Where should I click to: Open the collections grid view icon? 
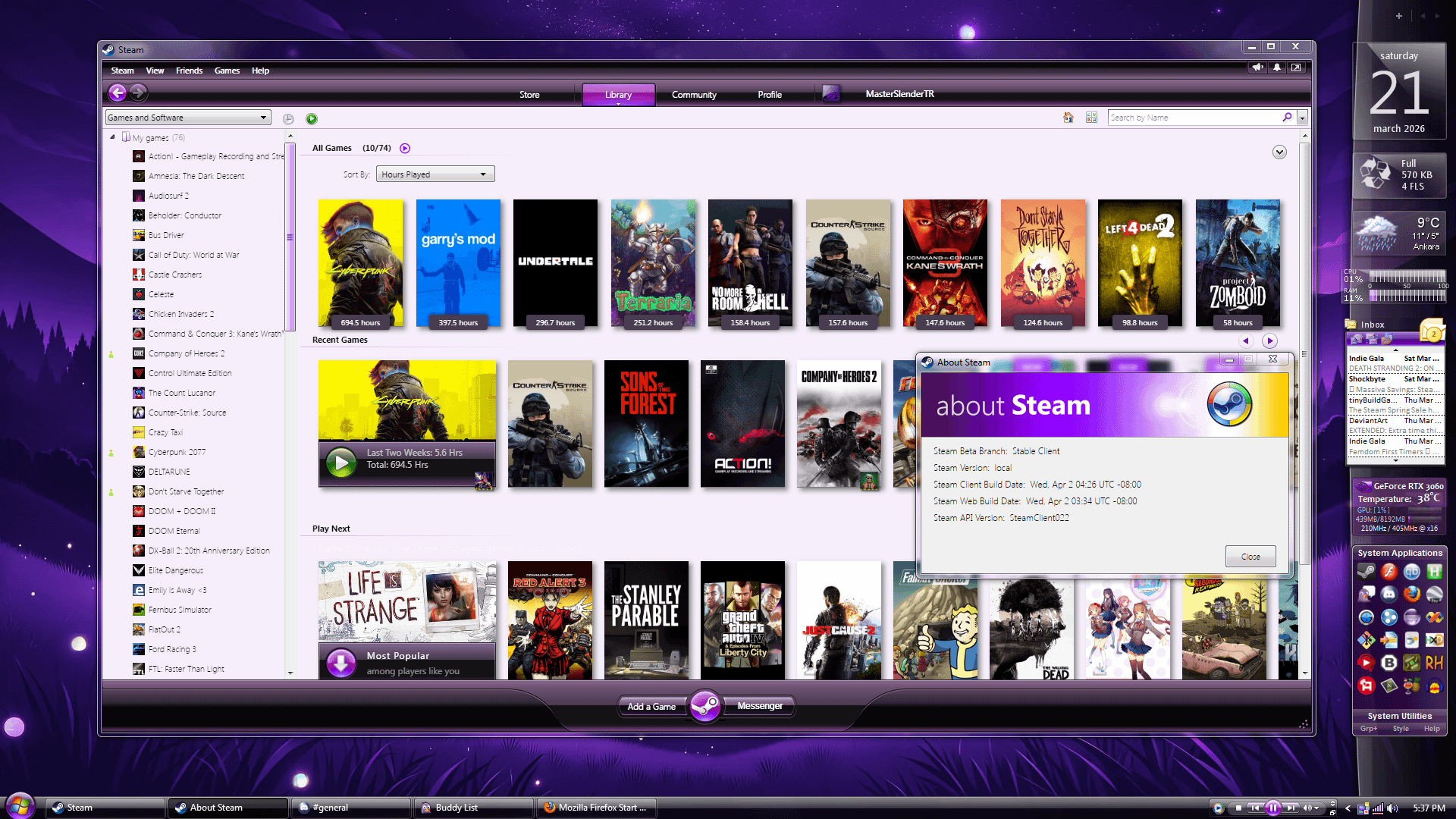1091,118
